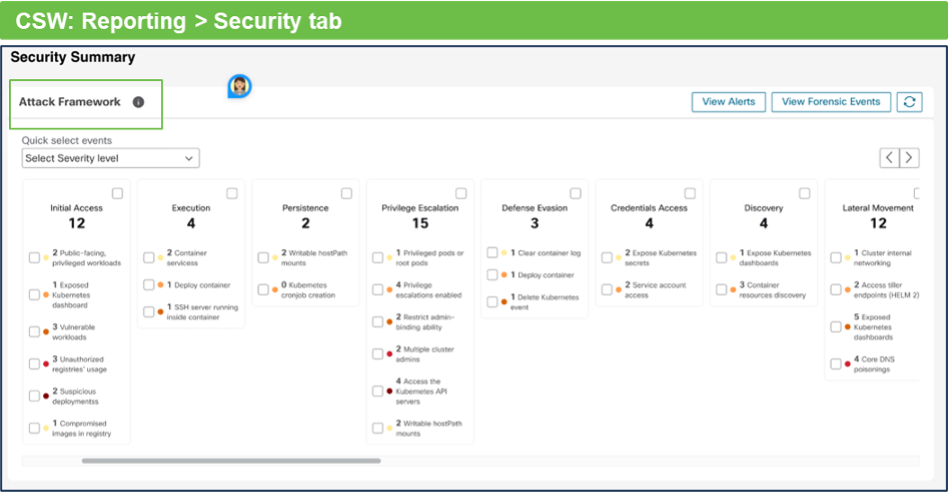Click orange dot beside Deploy container in Execution

click(160, 285)
